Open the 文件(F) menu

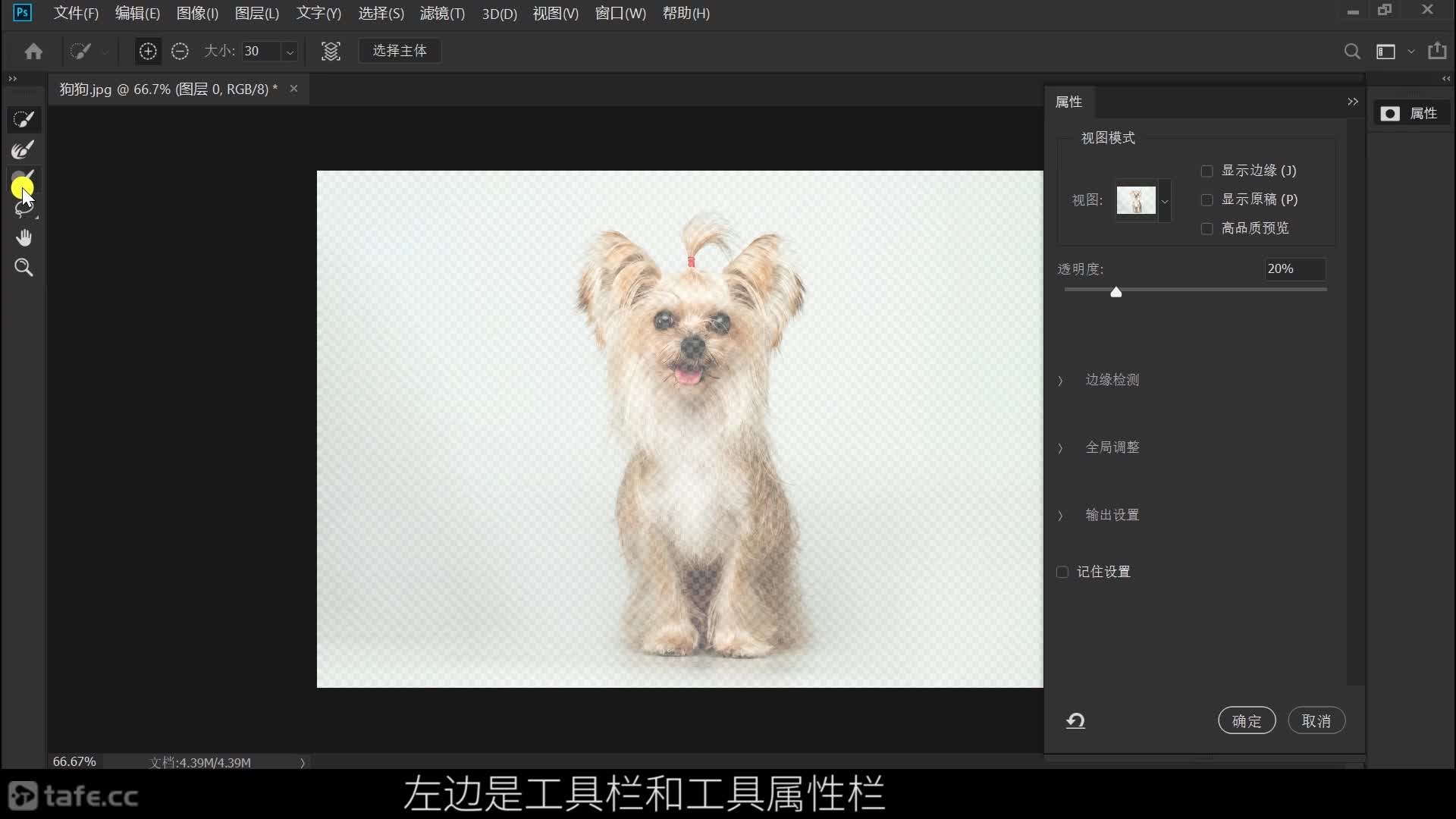click(x=76, y=13)
